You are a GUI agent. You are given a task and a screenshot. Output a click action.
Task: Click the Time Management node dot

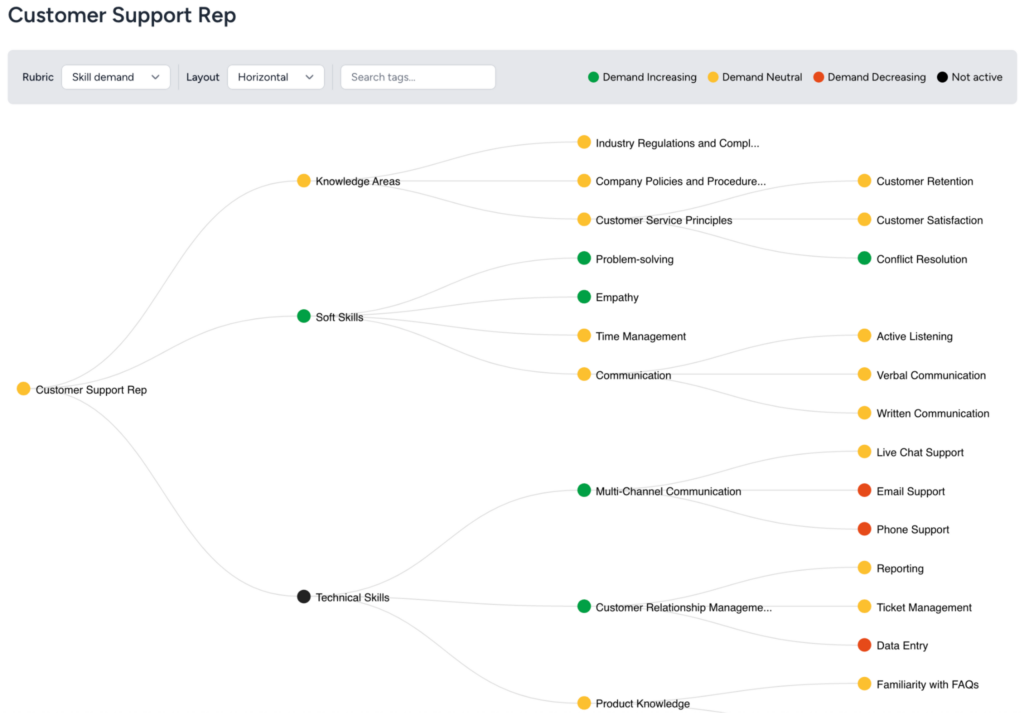coord(584,336)
